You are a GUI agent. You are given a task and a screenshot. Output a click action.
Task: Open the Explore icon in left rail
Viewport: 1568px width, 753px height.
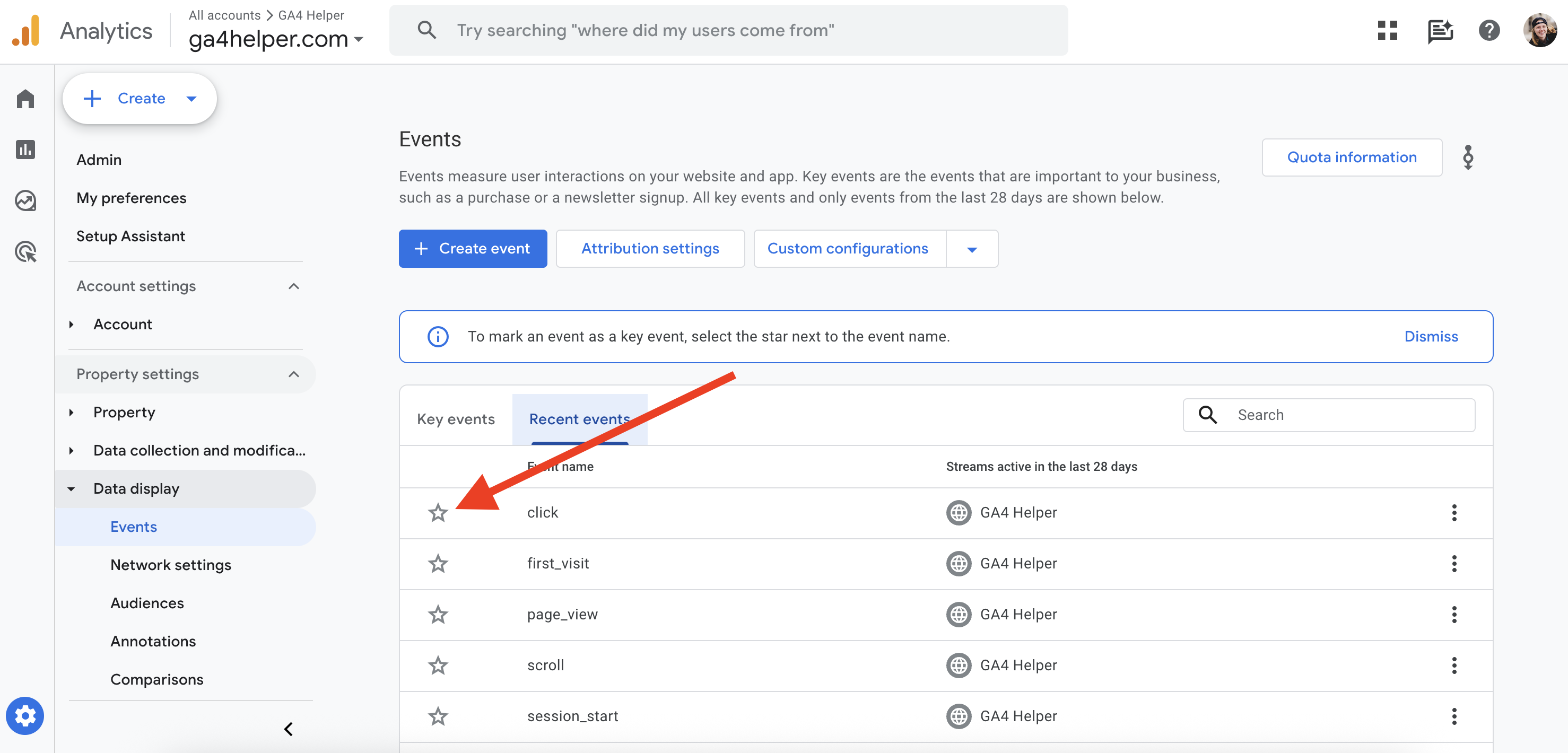point(25,200)
